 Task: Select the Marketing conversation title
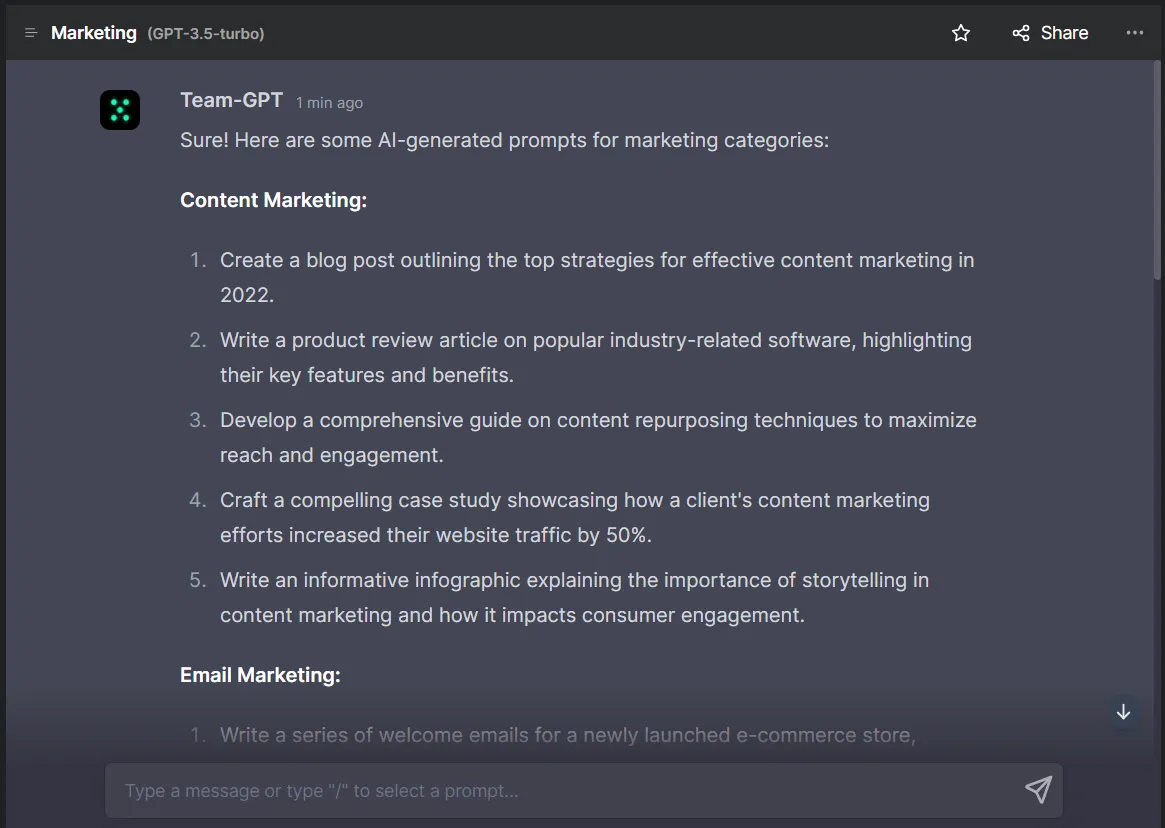click(93, 32)
